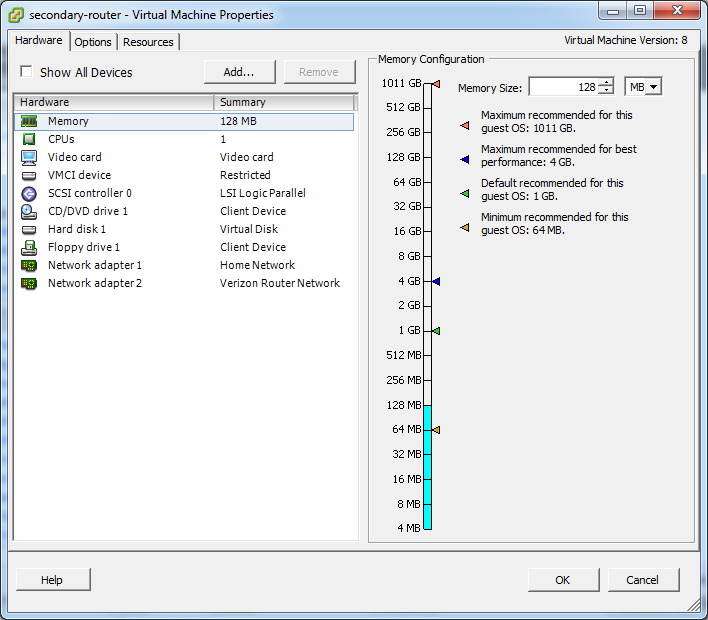Click the Hard disk 1 icon
Screen dimensions: 708x620
coord(29,230)
